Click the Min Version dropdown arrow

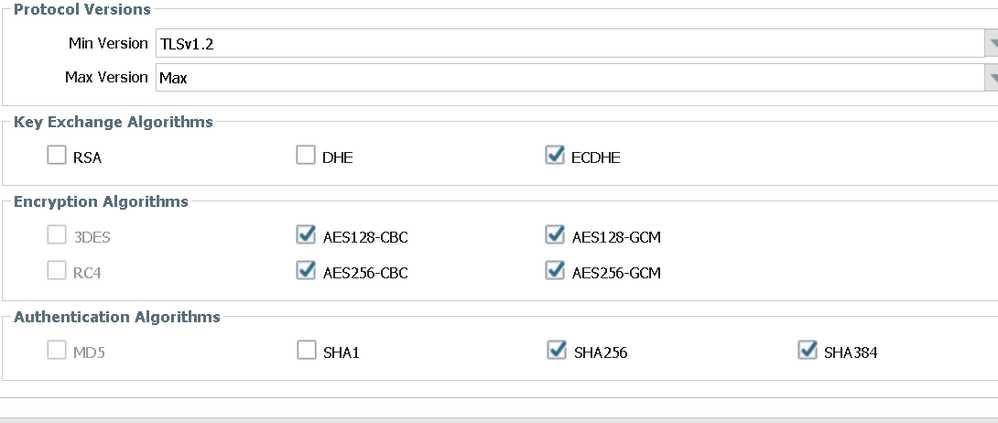(992, 44)
